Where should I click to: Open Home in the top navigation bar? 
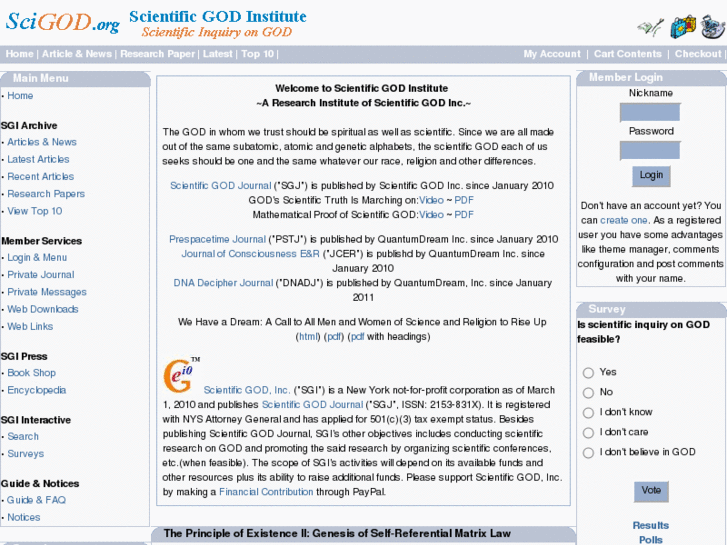coord(19,54)
